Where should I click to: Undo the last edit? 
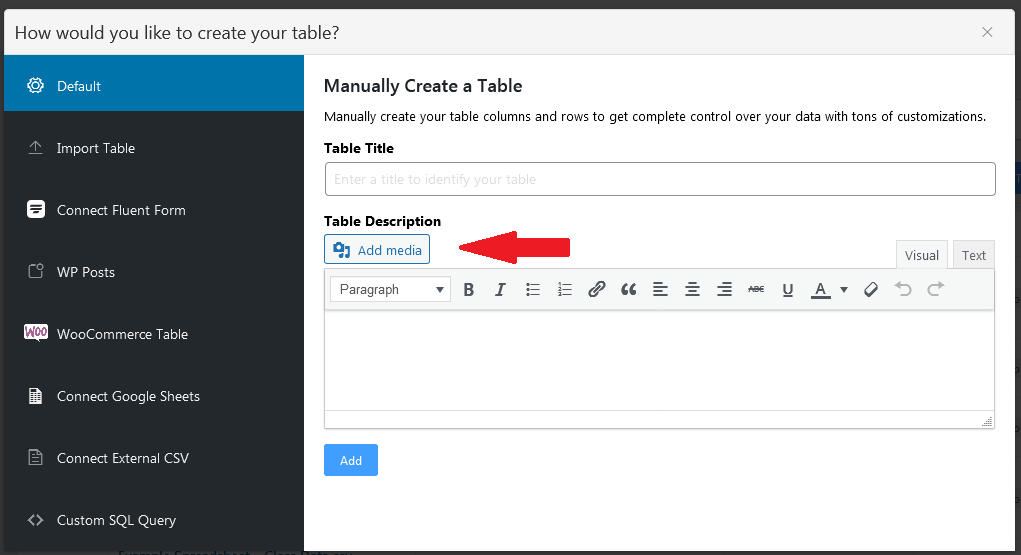pyautogui.click(x=903, y=289)
